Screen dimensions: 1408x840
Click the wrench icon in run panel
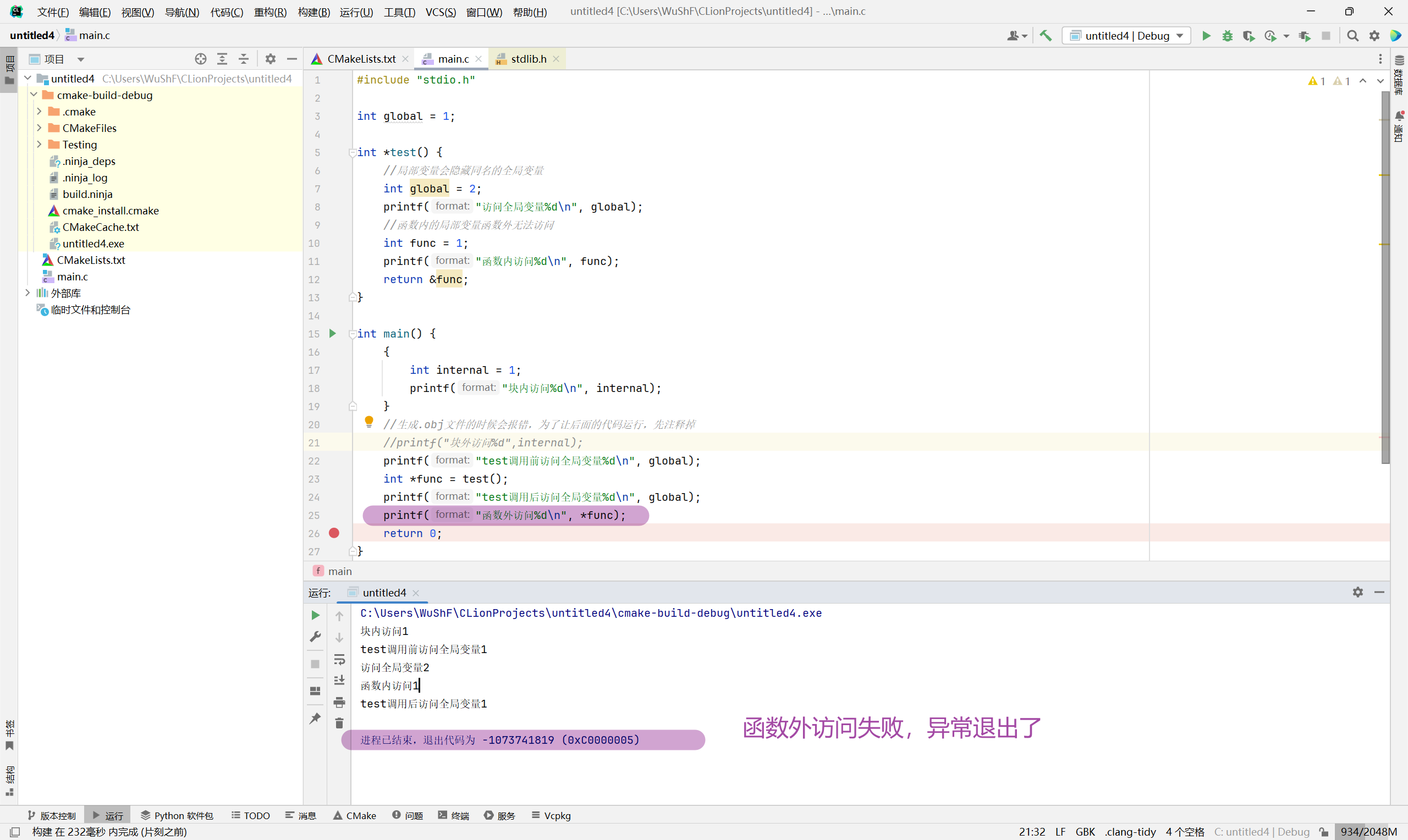[x=315, y=636]
